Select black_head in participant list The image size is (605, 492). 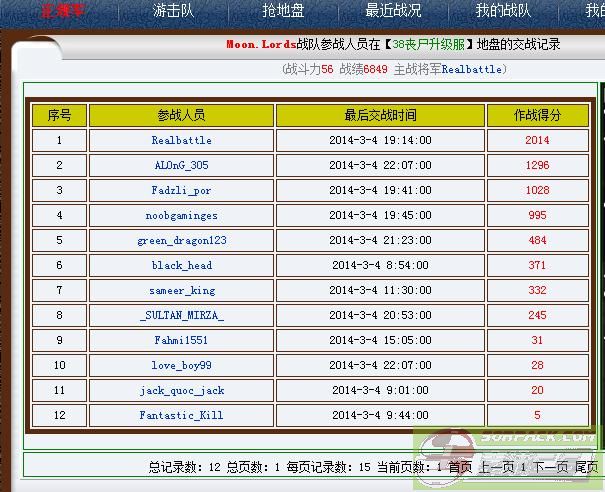pyautogui.click(x=181, y=266)
